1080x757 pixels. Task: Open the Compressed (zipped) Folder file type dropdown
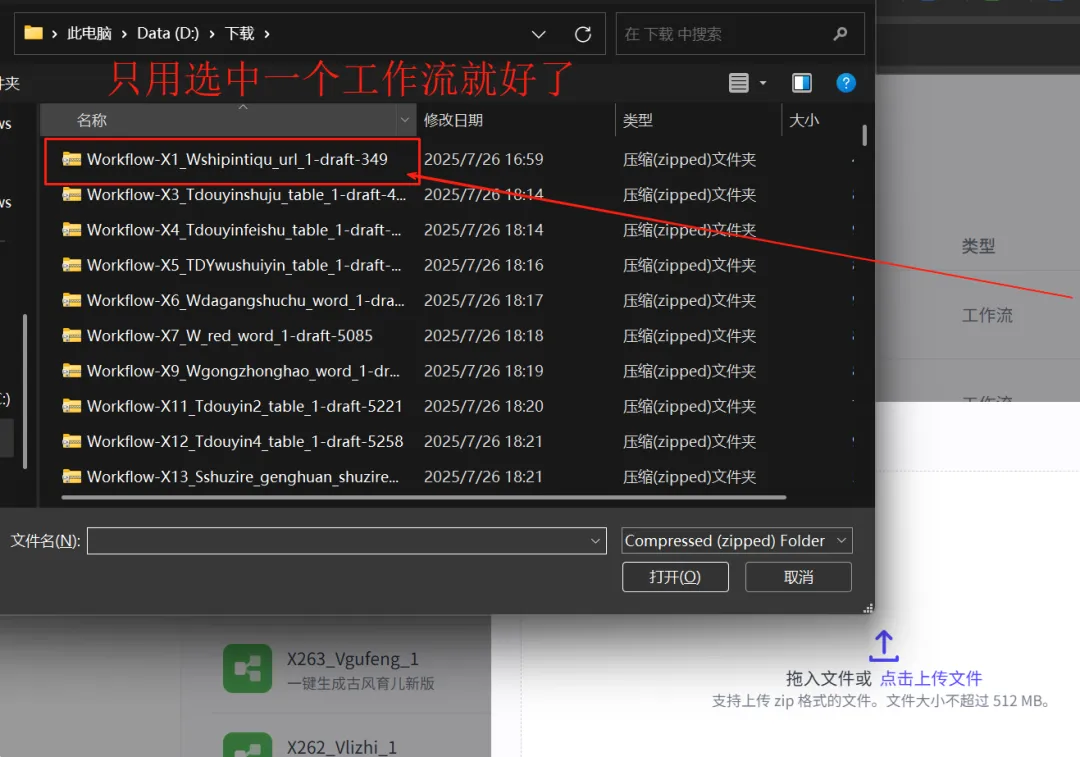click(736, 540)
